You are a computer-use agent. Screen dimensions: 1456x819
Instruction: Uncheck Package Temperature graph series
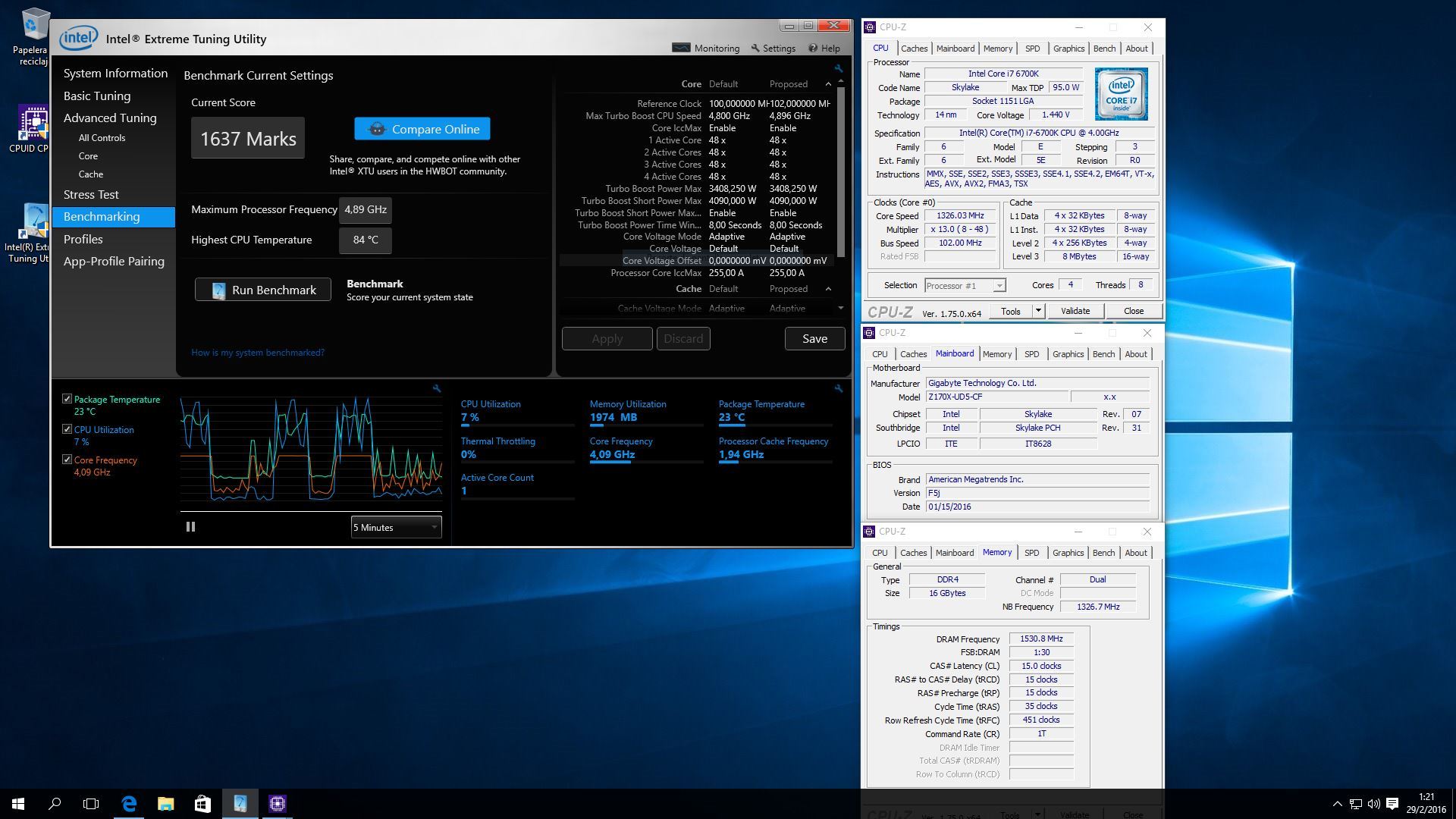tap(67, 398)
